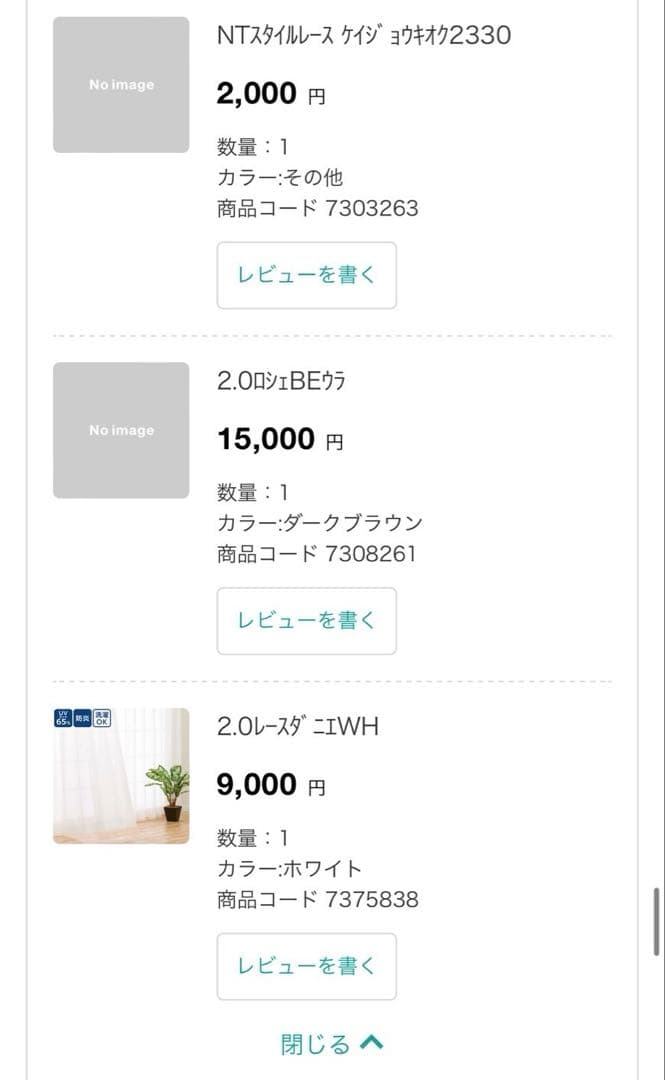Image resolution: width=665 pixels, height=1080 pixels.
Task: Click the page scrollbar thumb
Action: coord(656,922)
